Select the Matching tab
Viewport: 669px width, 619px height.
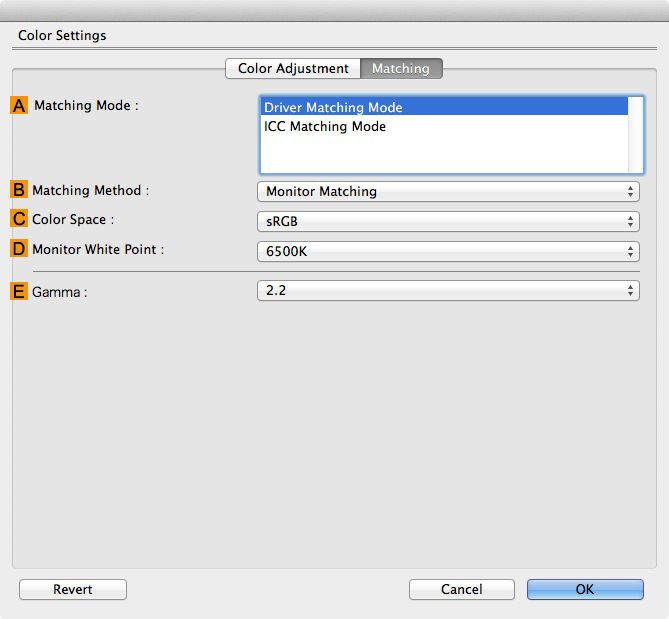pyautogui.click(x=400, y=69)
